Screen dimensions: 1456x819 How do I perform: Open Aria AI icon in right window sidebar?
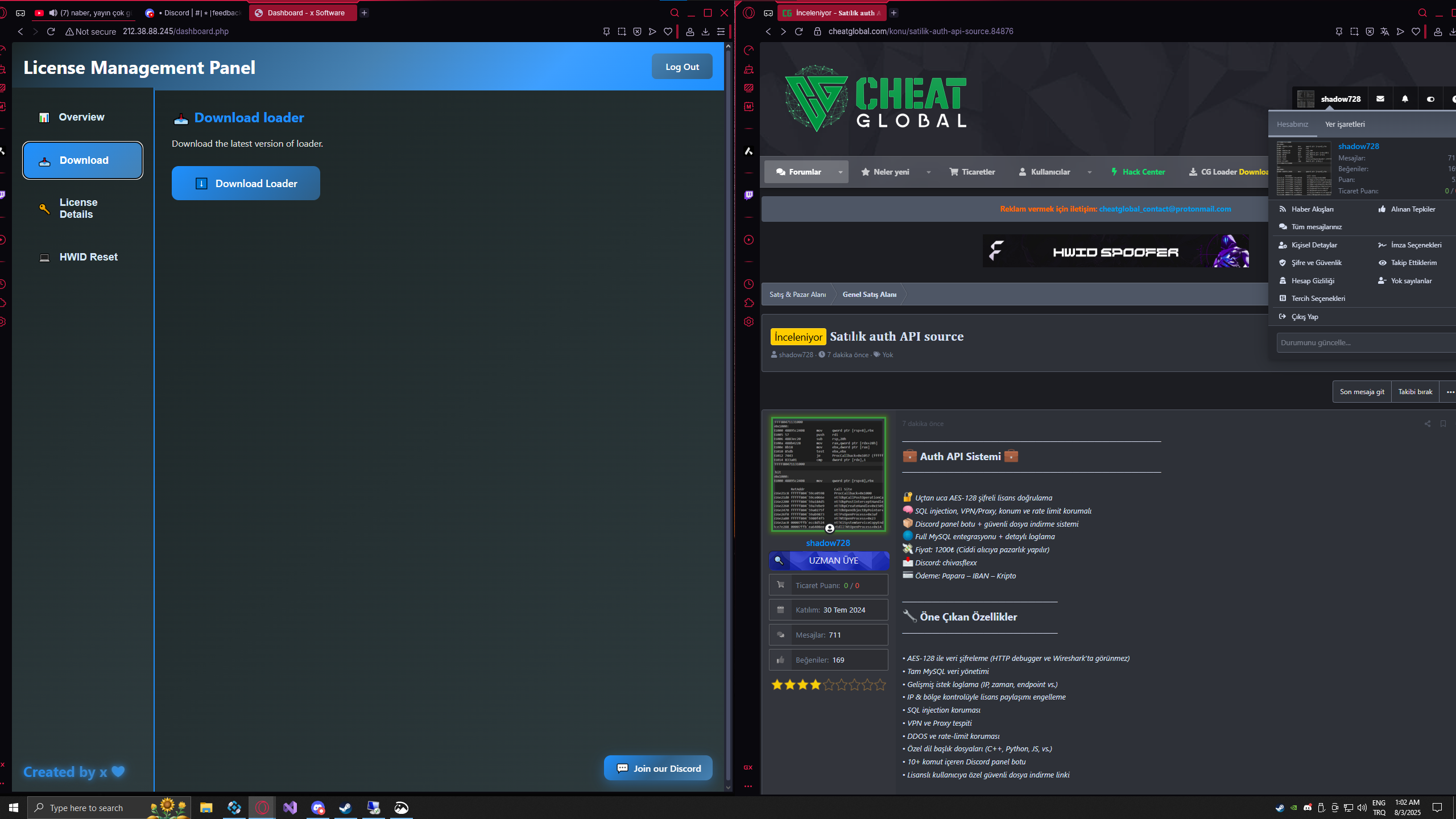point(748,151)
